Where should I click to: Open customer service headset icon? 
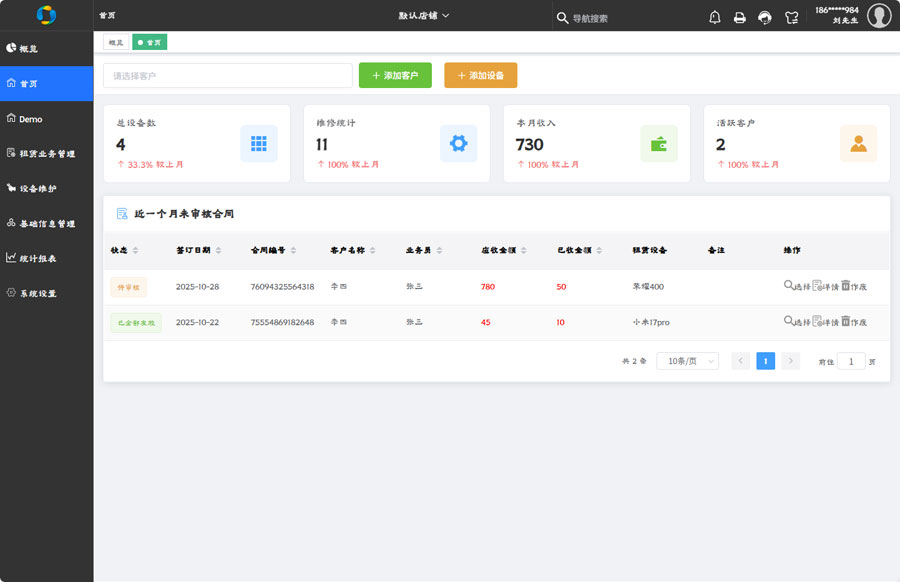pos(766,17)
